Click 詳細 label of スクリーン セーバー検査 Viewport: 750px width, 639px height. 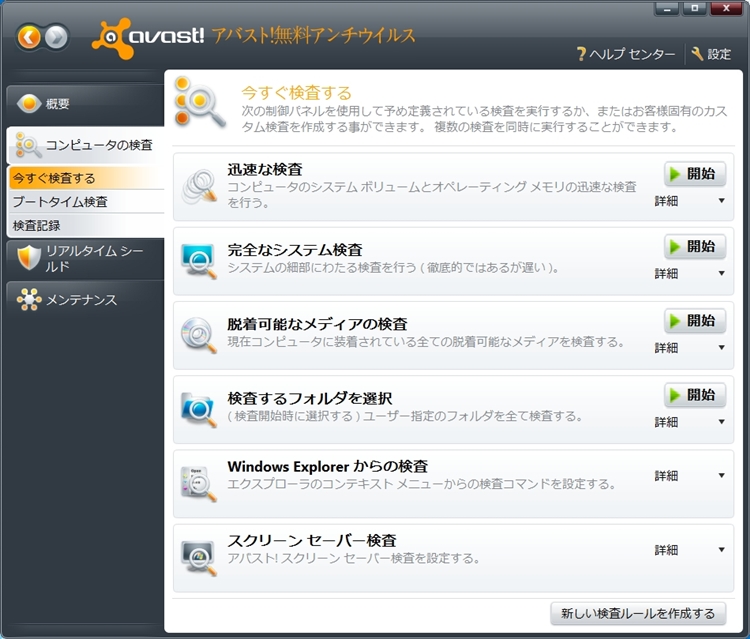pos(666,550)
